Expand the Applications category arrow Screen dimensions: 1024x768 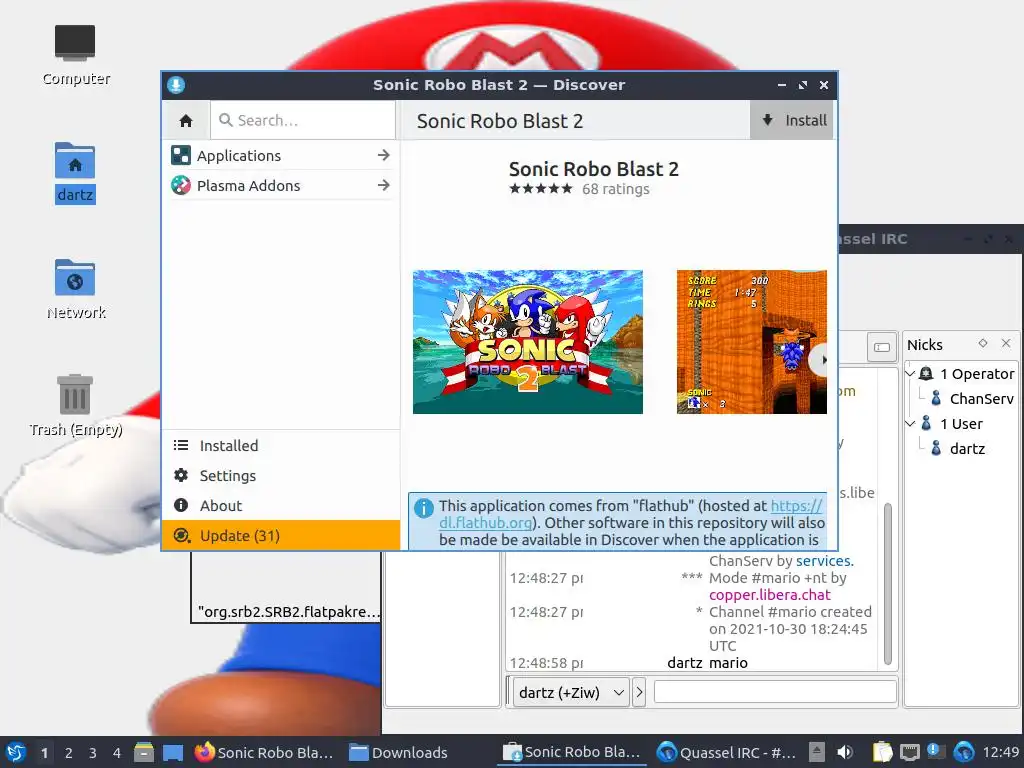pos(383,155)
